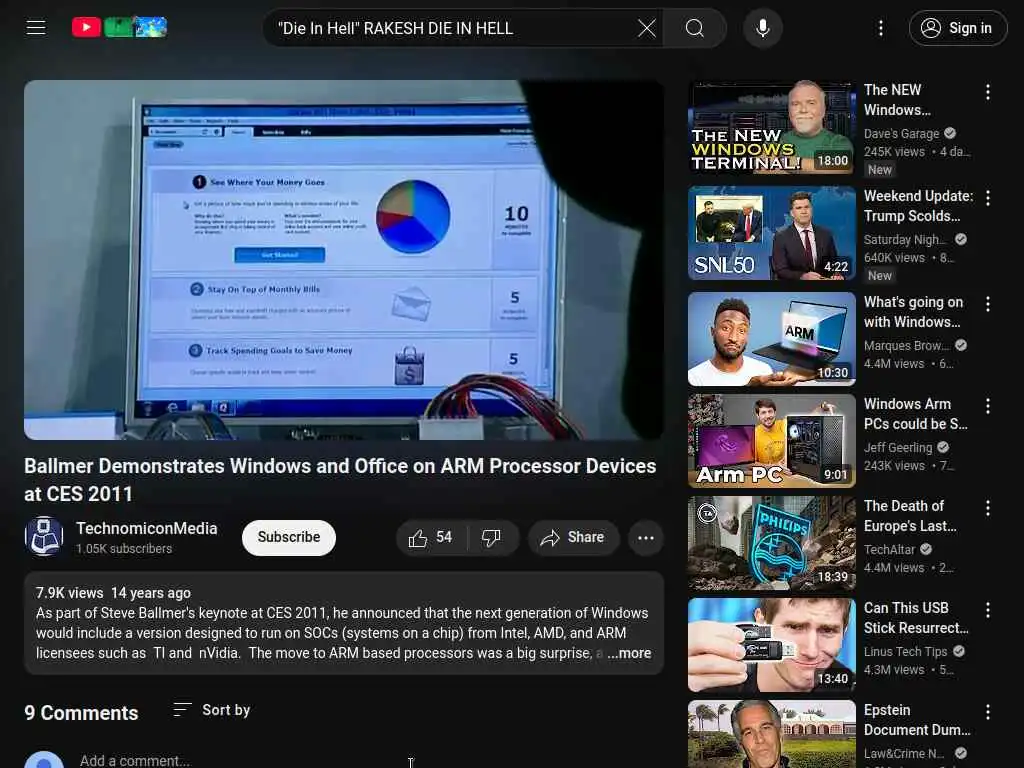The height and width of the screenshot is (768, 1024).
Task: Click the 1.05K subscribers text
Action: coord(124,549)
